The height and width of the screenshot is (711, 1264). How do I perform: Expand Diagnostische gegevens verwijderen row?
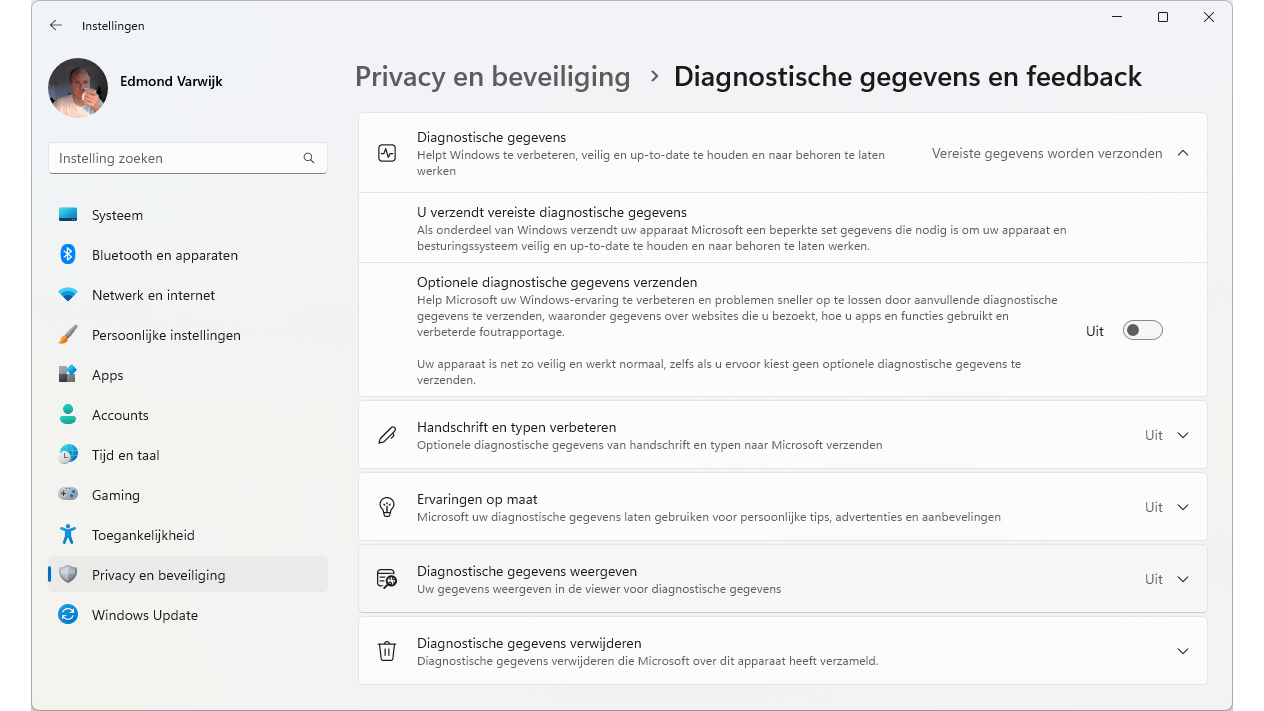click(x=1183, y=651)
